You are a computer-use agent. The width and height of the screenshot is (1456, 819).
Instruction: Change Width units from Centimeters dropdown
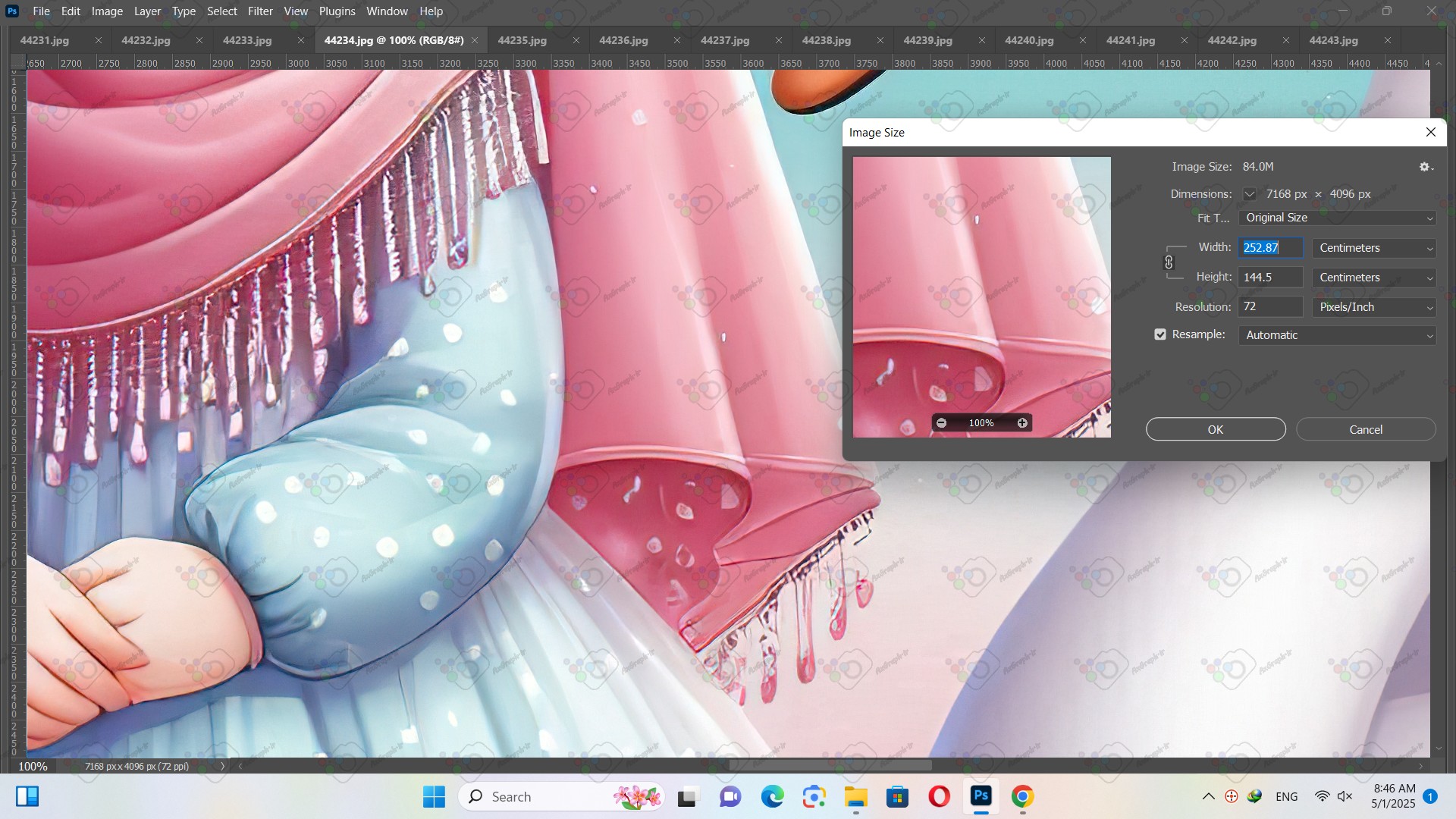click(x=1374, y=248)
